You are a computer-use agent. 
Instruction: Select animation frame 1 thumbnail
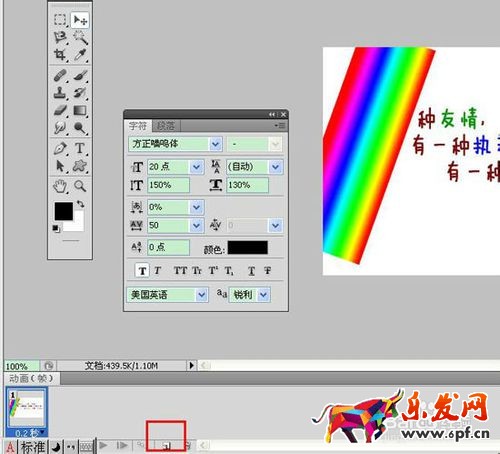[x=27, y=408]
